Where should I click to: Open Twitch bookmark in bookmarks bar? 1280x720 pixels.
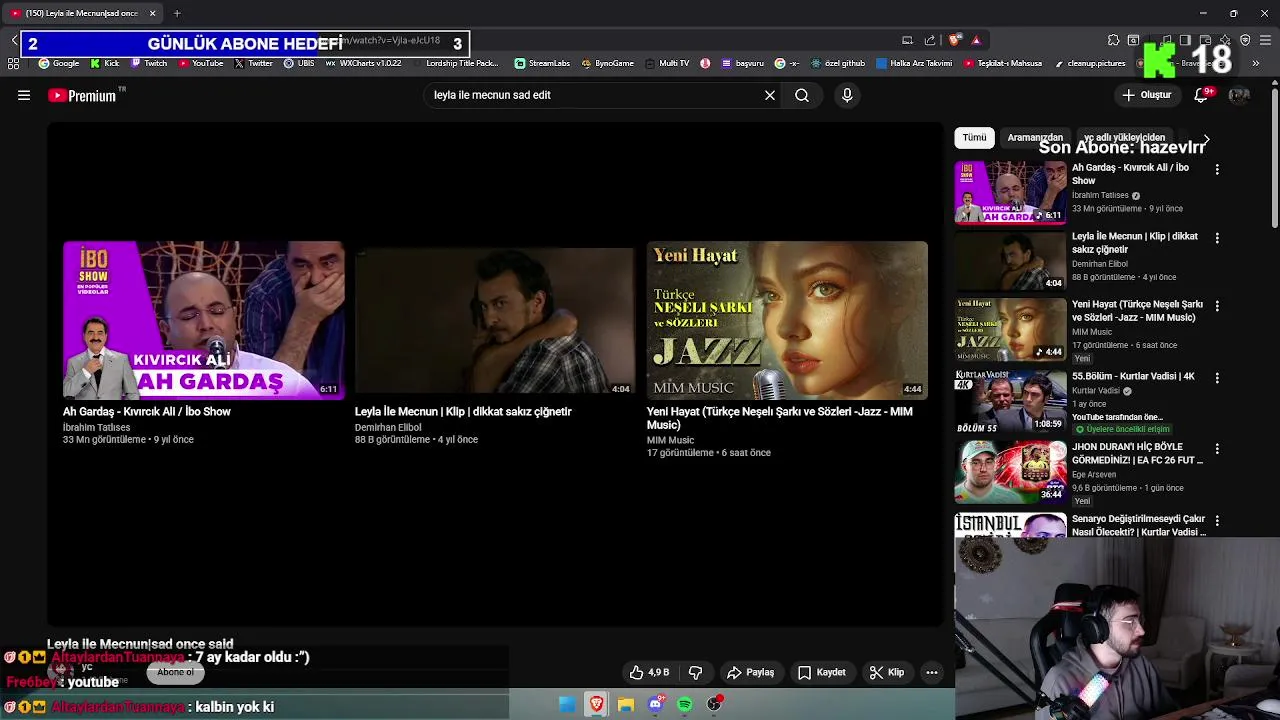click(149, 63)
